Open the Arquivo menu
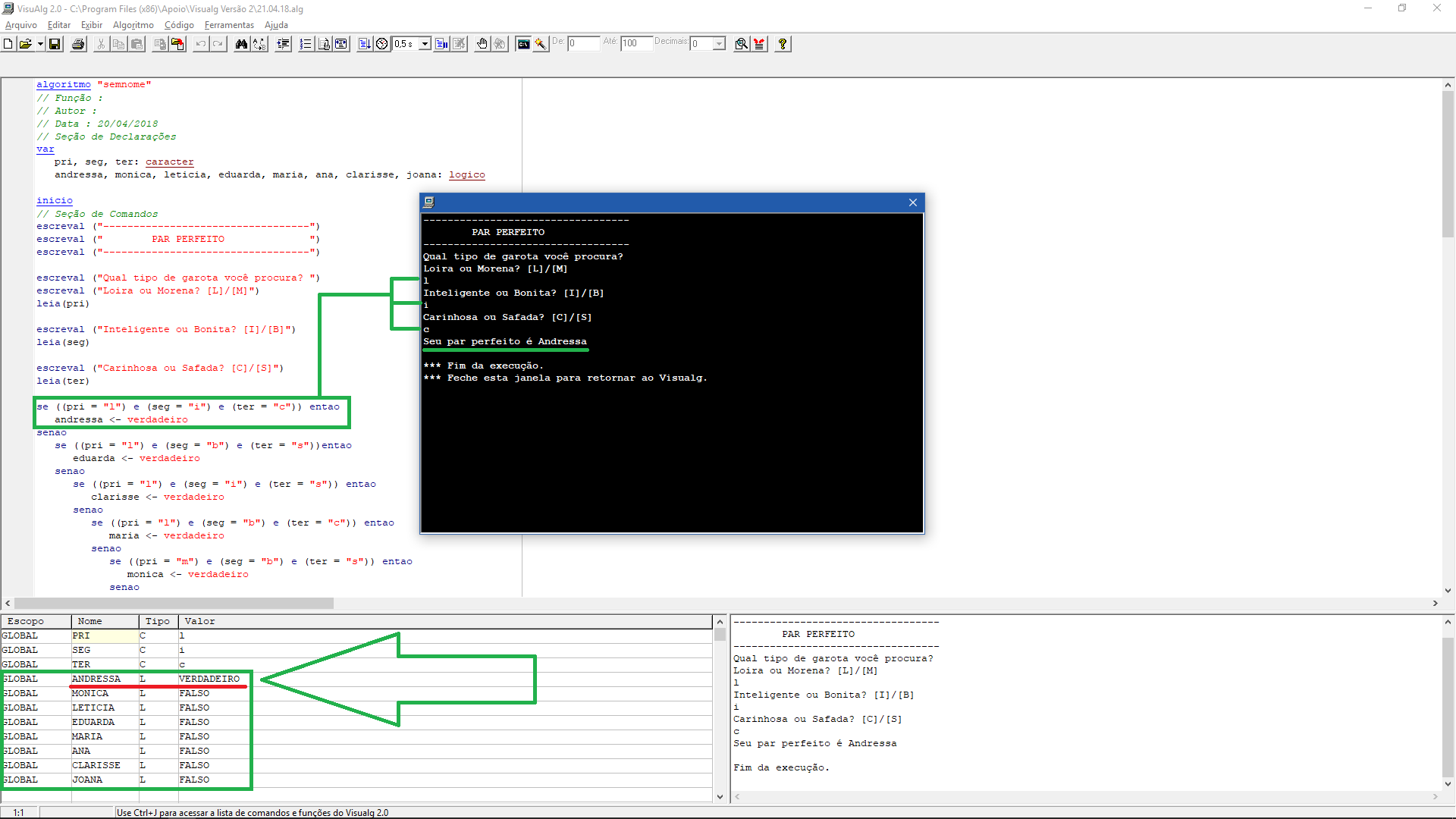The width and height of the screenshot is (1456, 819). point(21,25)
